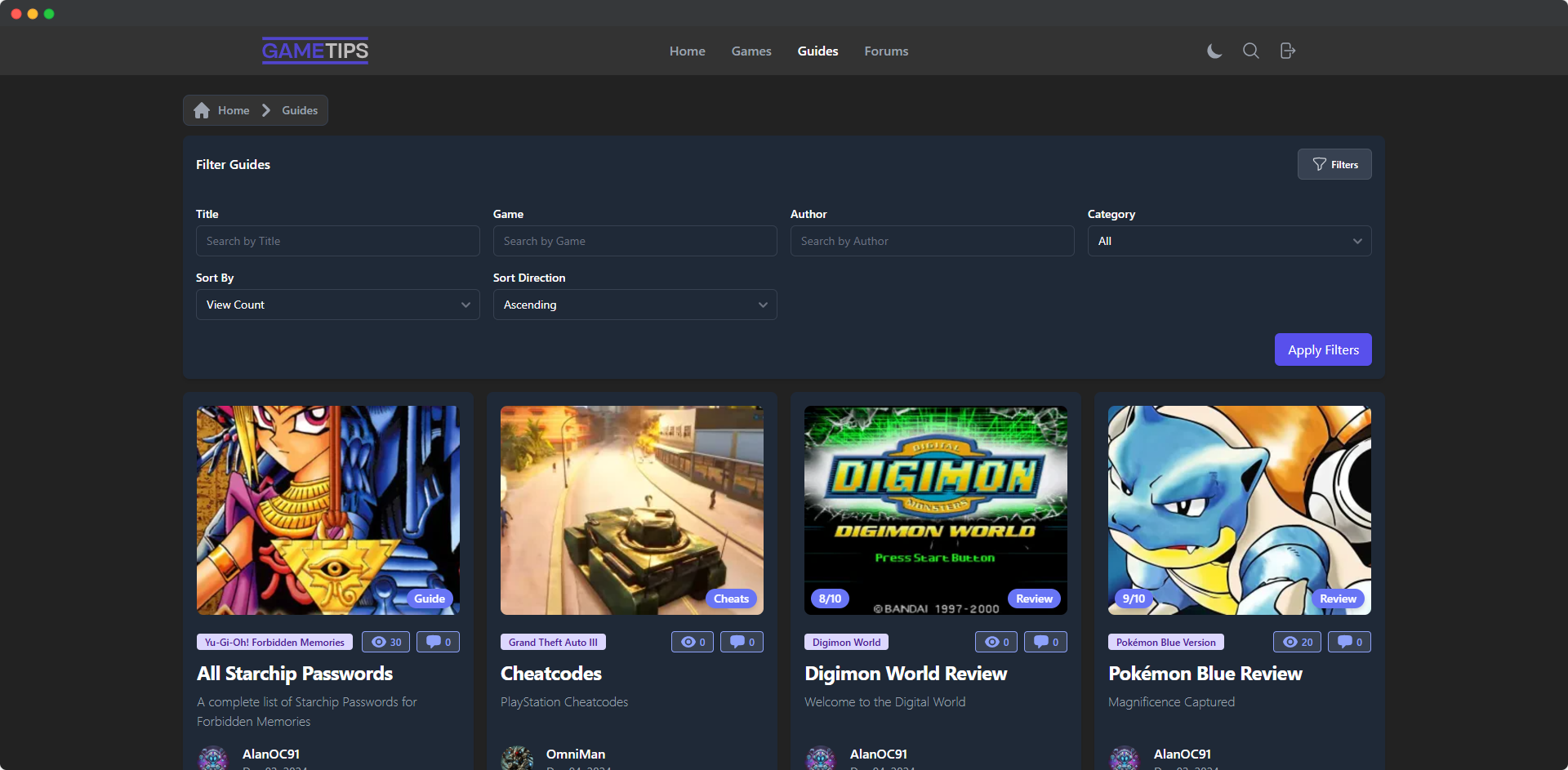
Task: Click 'PlayStation Cheatcodes' description text
Action: pos(564,701)
